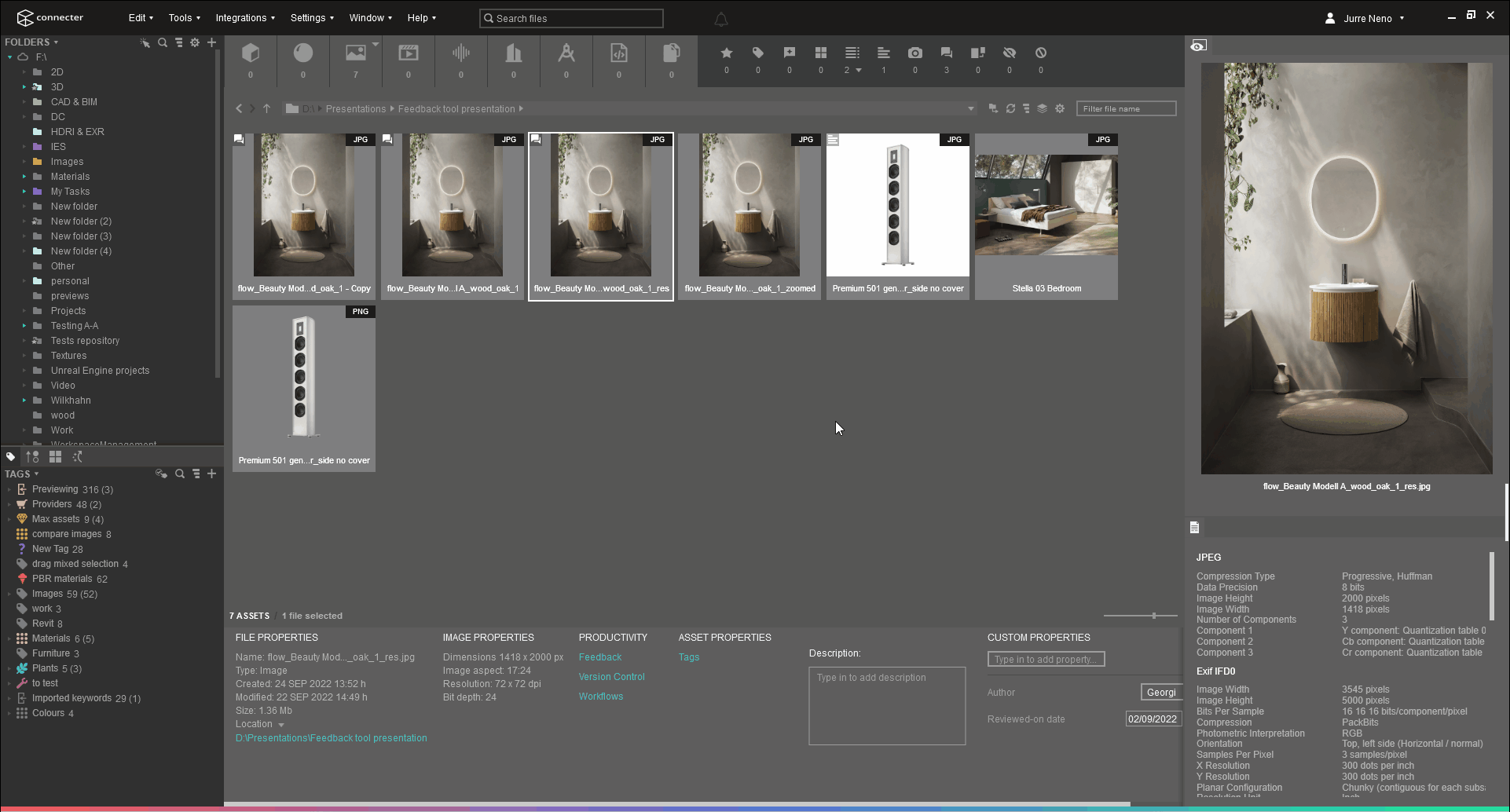Search tags with magnifier icon

[x=180, y=474]
